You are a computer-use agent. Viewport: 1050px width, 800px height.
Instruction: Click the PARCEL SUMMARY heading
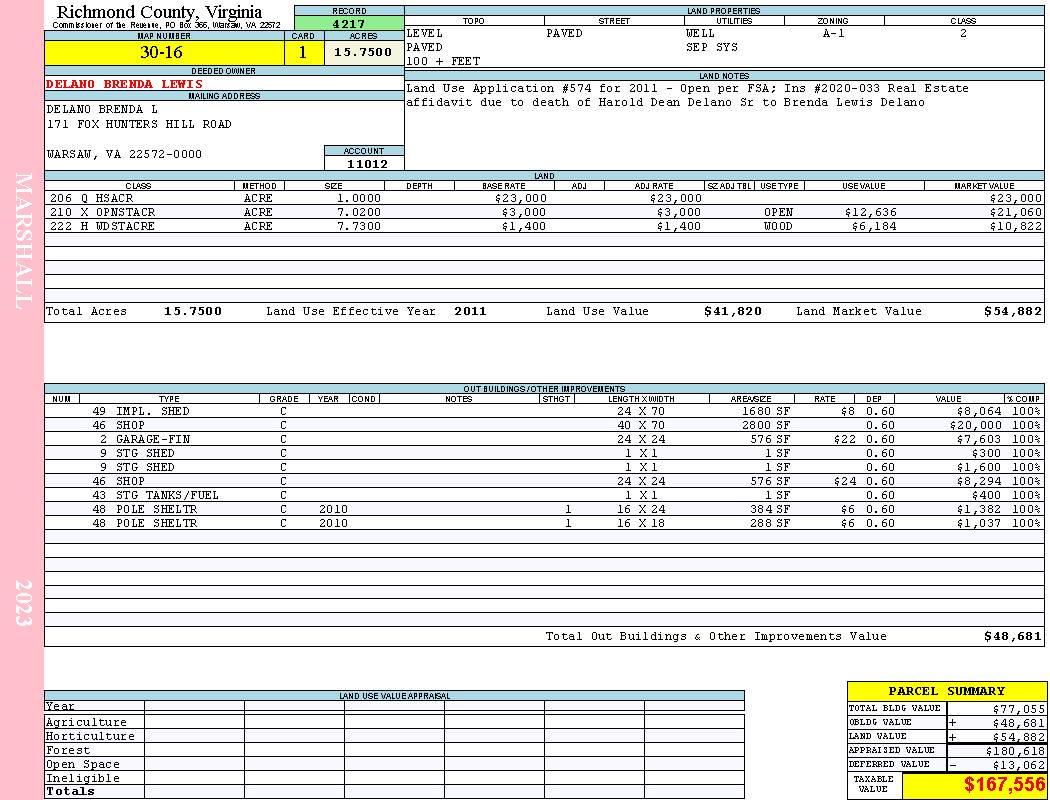946,691
